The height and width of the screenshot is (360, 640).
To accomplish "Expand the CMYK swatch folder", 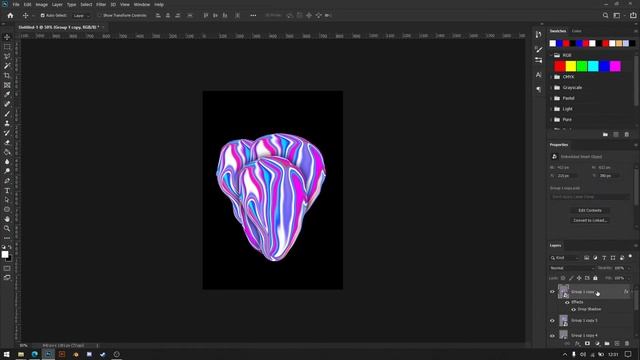I will (x=551, y=77).
